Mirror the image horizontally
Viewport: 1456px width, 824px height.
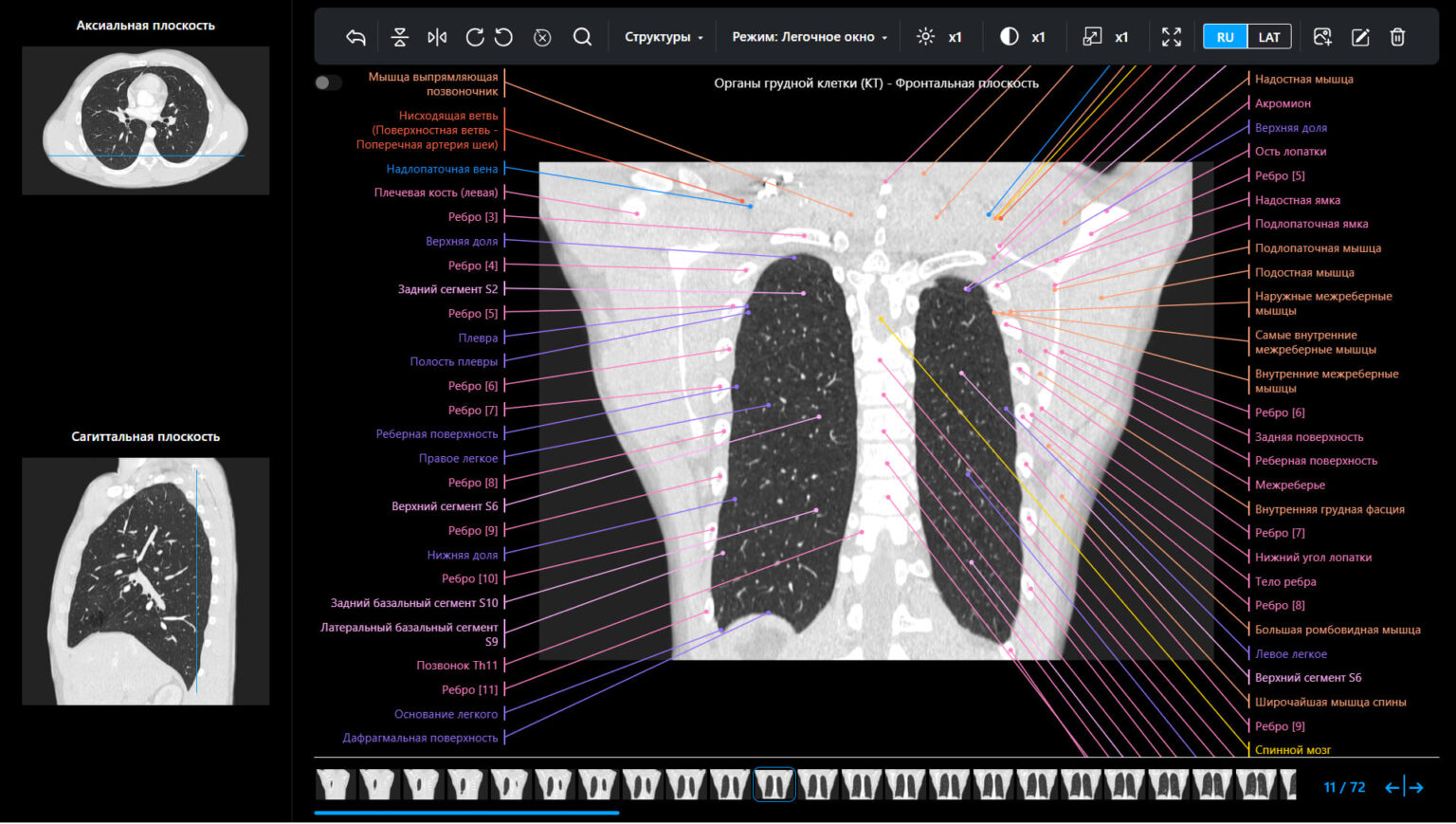[437, 37]
